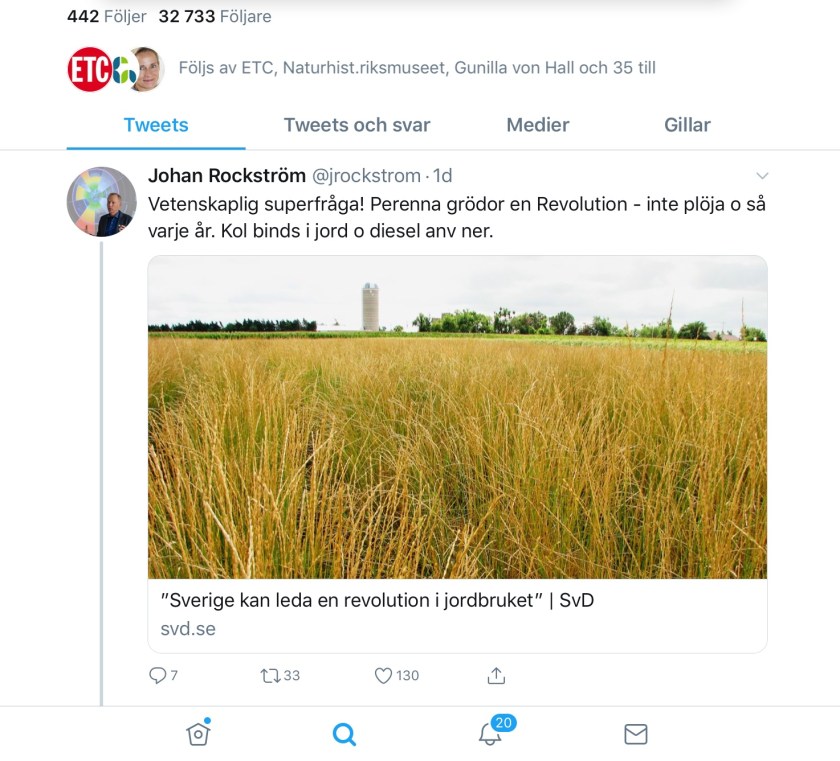Like the tweet about perennial crops
The width and height of the screenshot is (840, 761).
(382, 675)
